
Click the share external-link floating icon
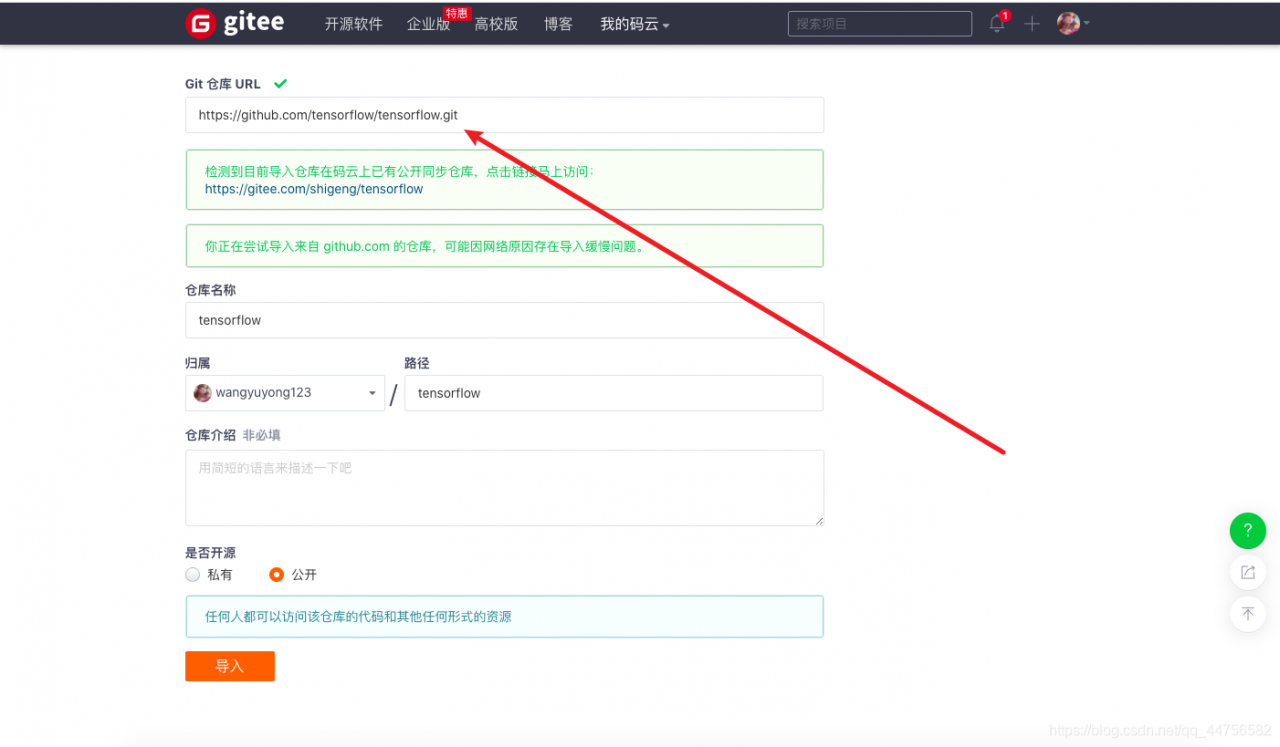(1247, 572)
